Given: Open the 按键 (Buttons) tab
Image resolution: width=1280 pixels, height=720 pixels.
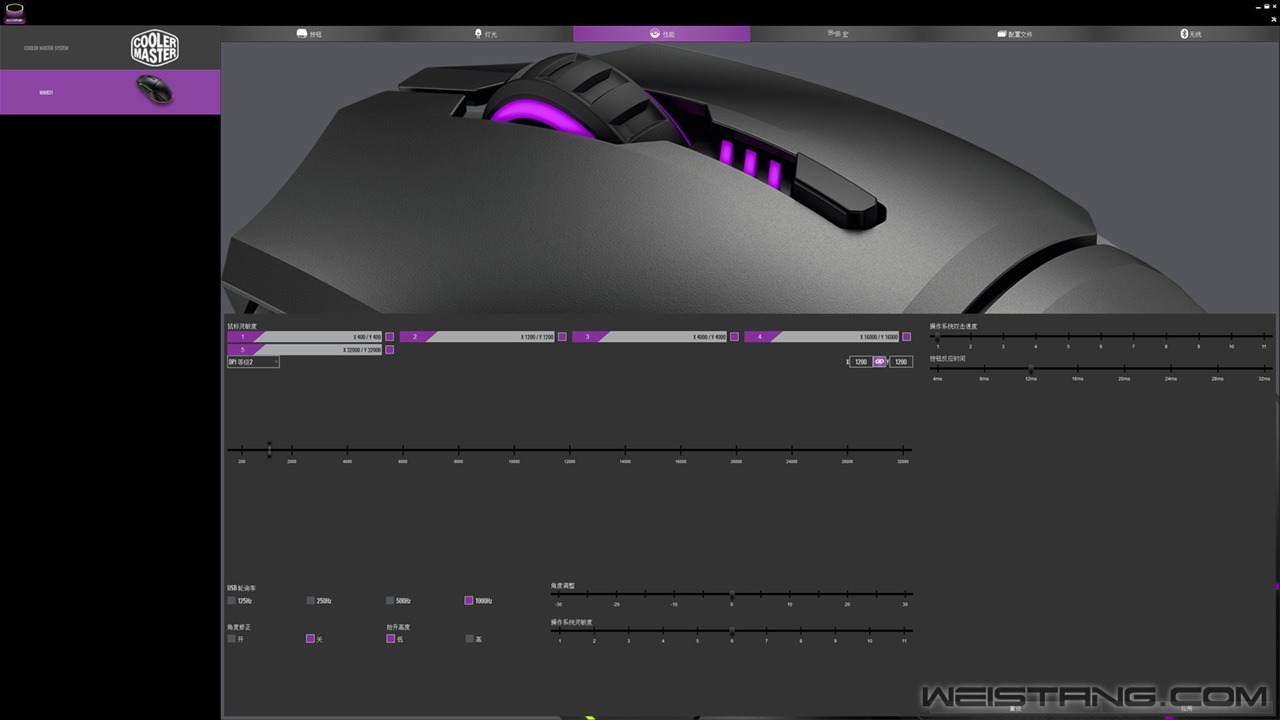Looking at the screenshot, I should [x=308, y=34].
